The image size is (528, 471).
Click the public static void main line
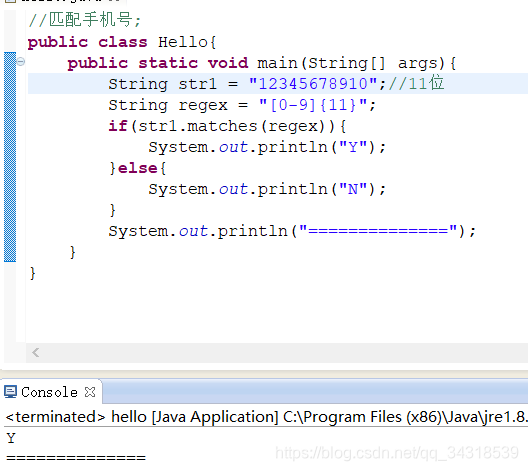click(262, 63)
